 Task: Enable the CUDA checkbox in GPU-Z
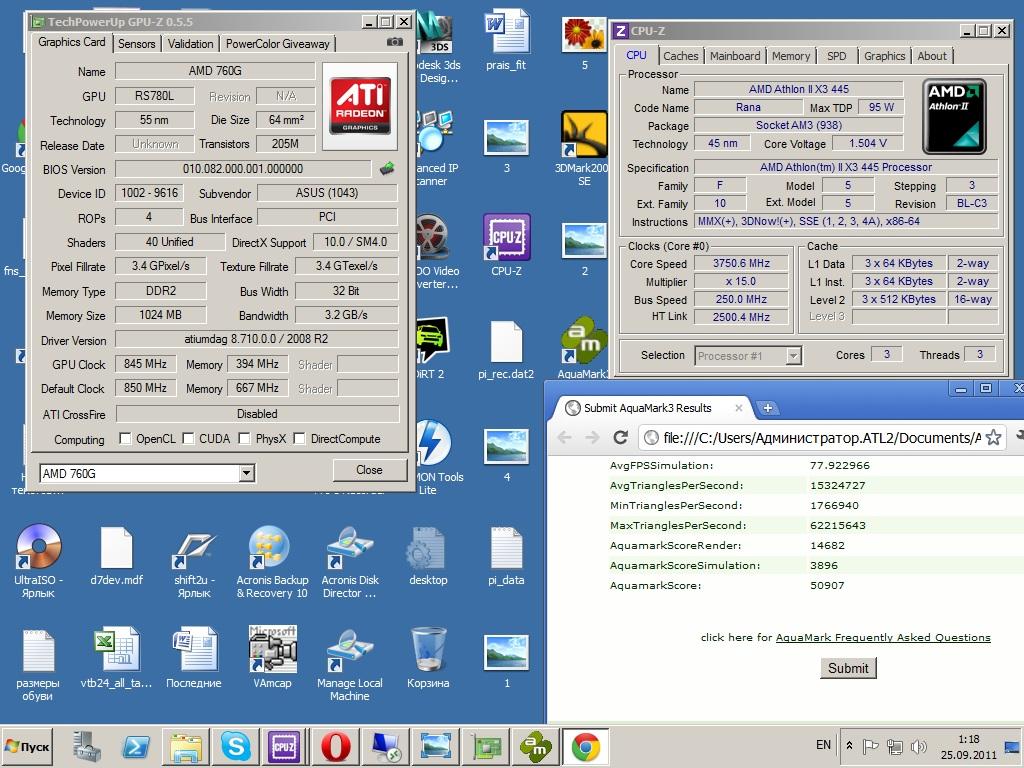tap(188, 438)
